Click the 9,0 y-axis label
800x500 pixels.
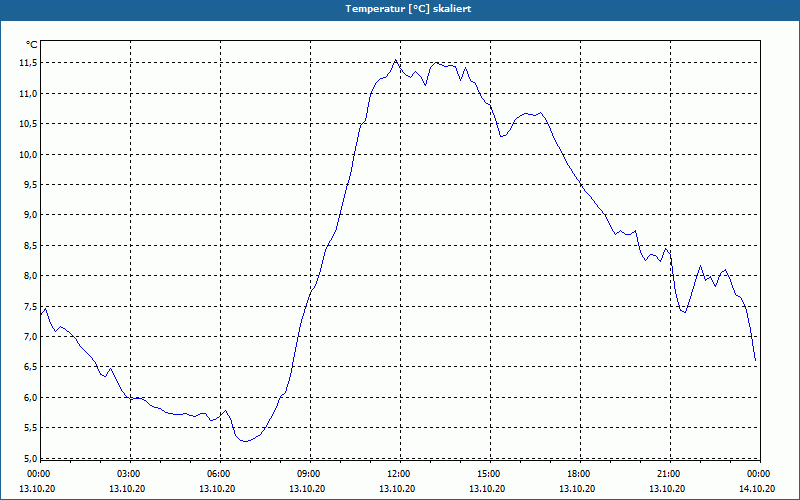(30, 215)
